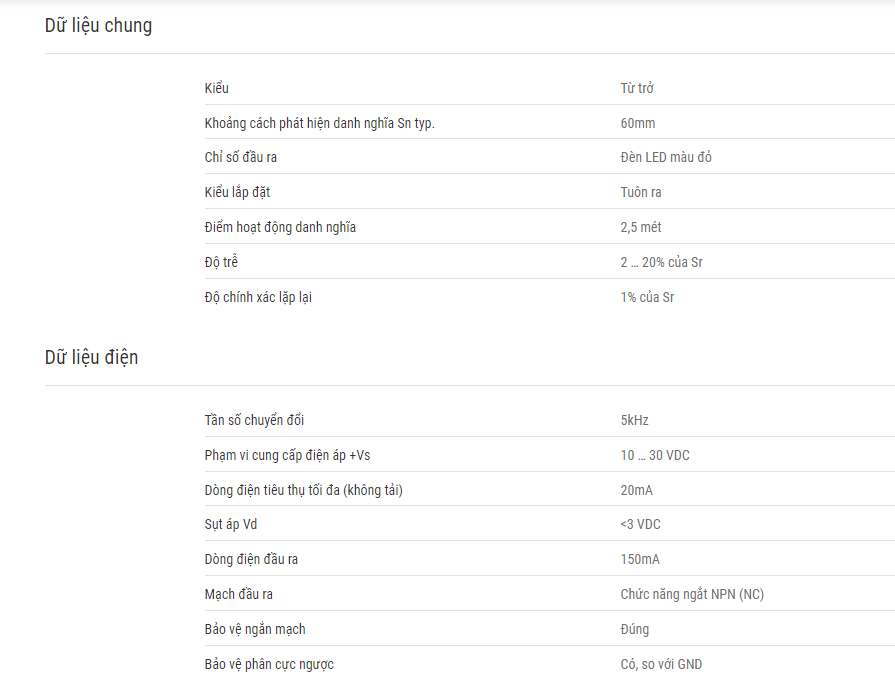Select the 'Chỉ số đầu ra' row
This screenshot has width=895, height=693.
550,156
